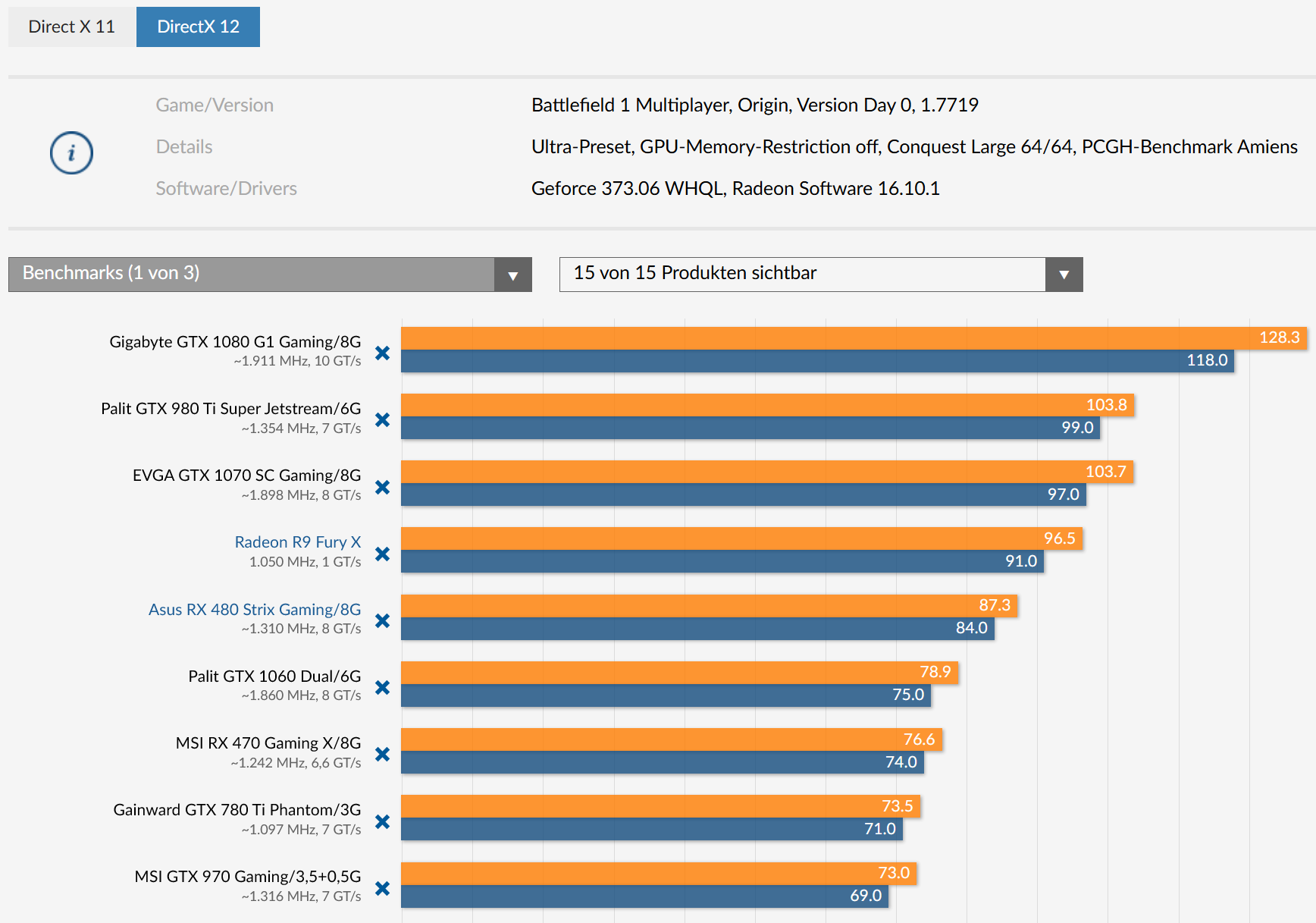Hide EVGA GTX 1070 SC Gaming entry

coord(383,487)
